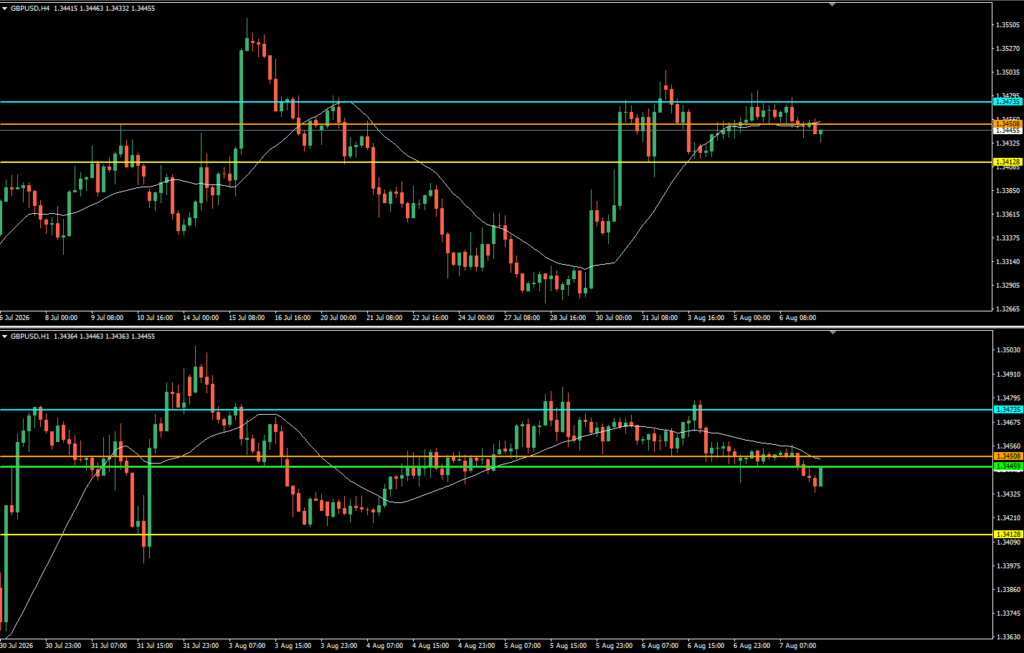Click the '3 Aug 16:00' time axis label
The height and width of the screenshot is (653, 1024).
point(706,318)
